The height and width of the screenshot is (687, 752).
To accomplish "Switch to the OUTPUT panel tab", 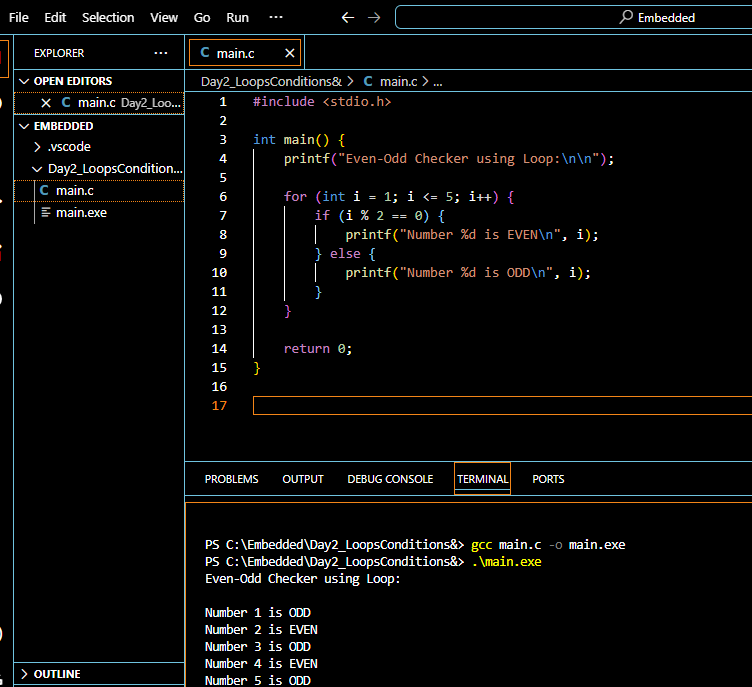I will tap(303, 479).
